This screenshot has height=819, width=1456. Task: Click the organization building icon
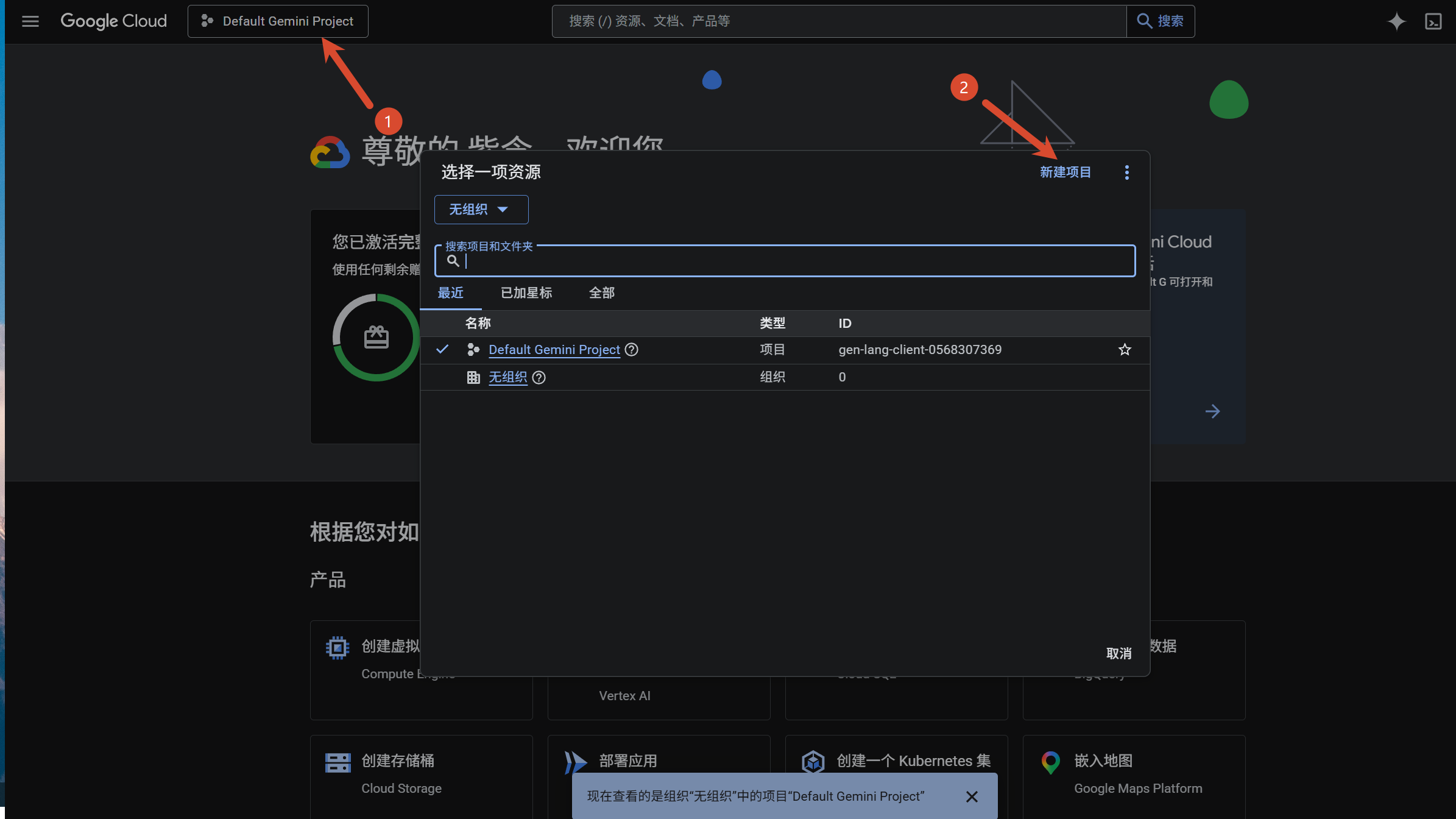coord(473,377)
